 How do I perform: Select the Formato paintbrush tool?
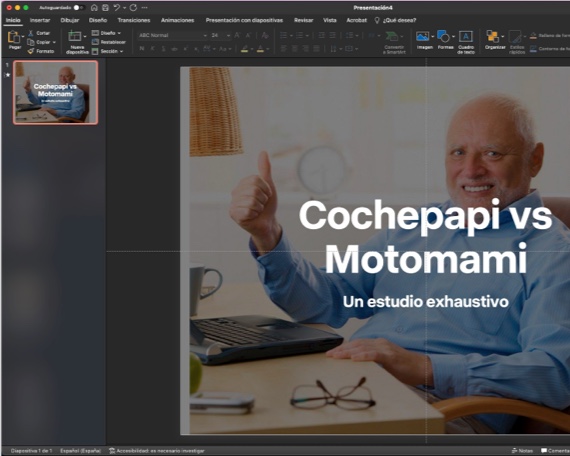[41, 51]
